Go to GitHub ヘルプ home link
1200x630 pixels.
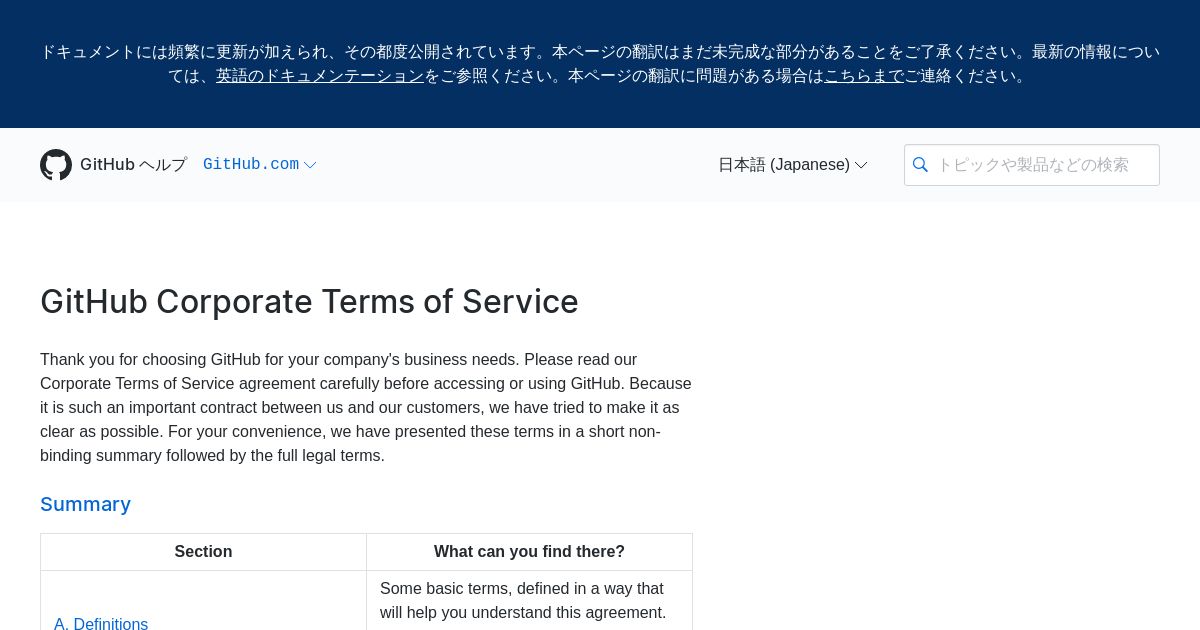point(133,165)
